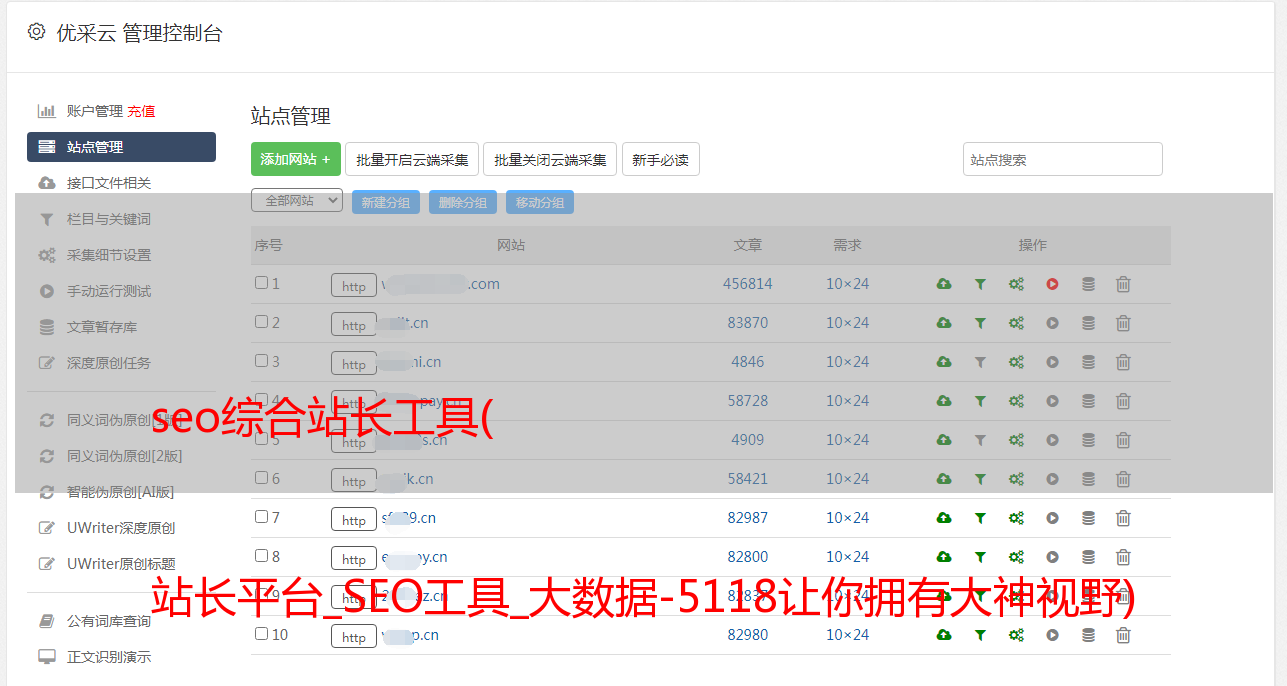Click the http button in row 1

click(354, 286)
